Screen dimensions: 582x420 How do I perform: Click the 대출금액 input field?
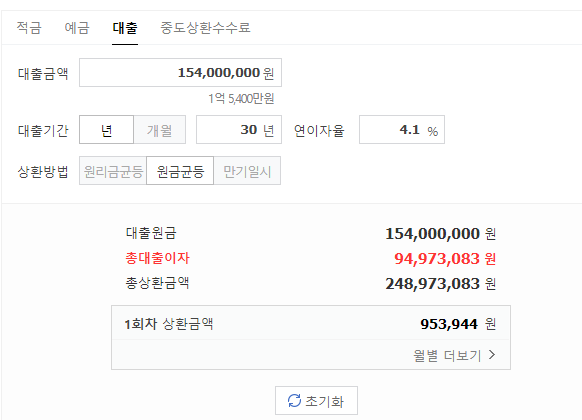(180, 72)
